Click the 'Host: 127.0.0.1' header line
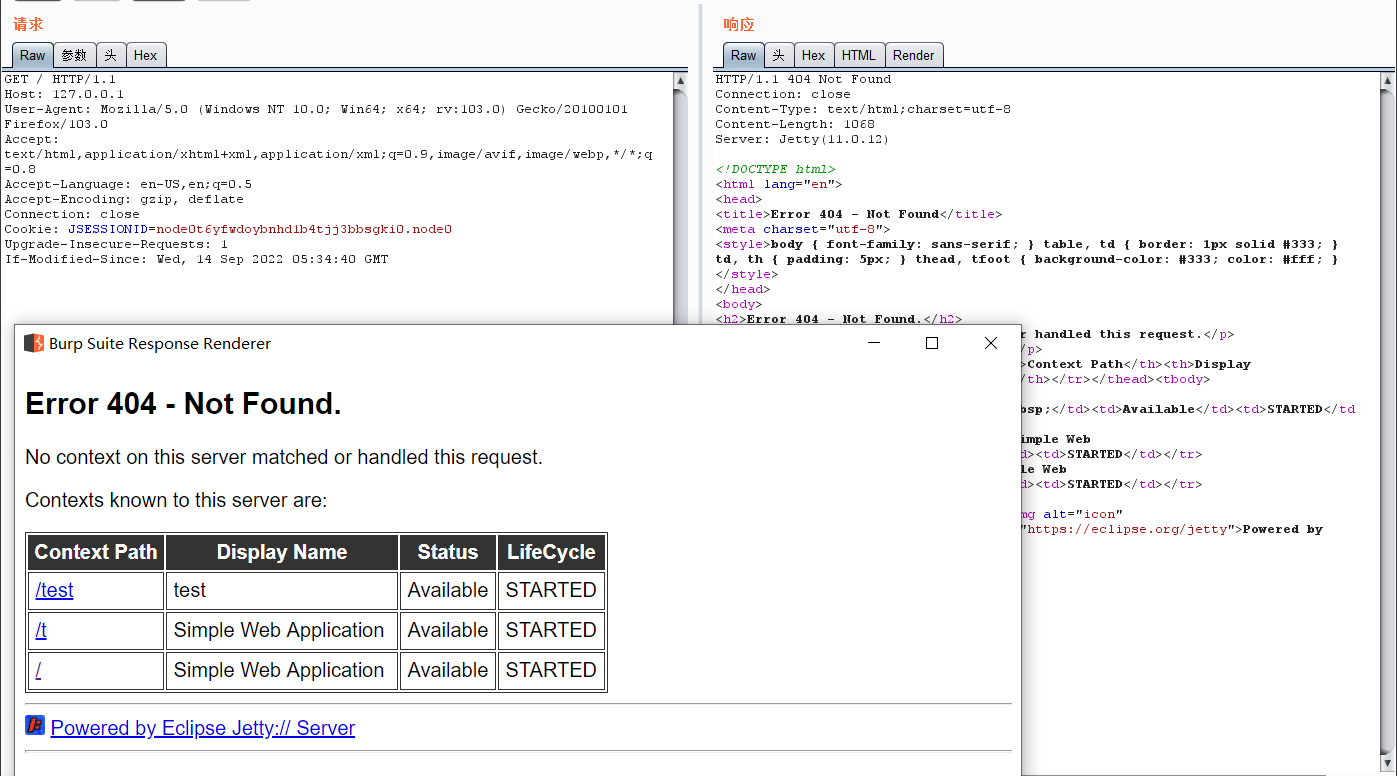The width and height of the screenshot is (1397, 776). point(64,94)
